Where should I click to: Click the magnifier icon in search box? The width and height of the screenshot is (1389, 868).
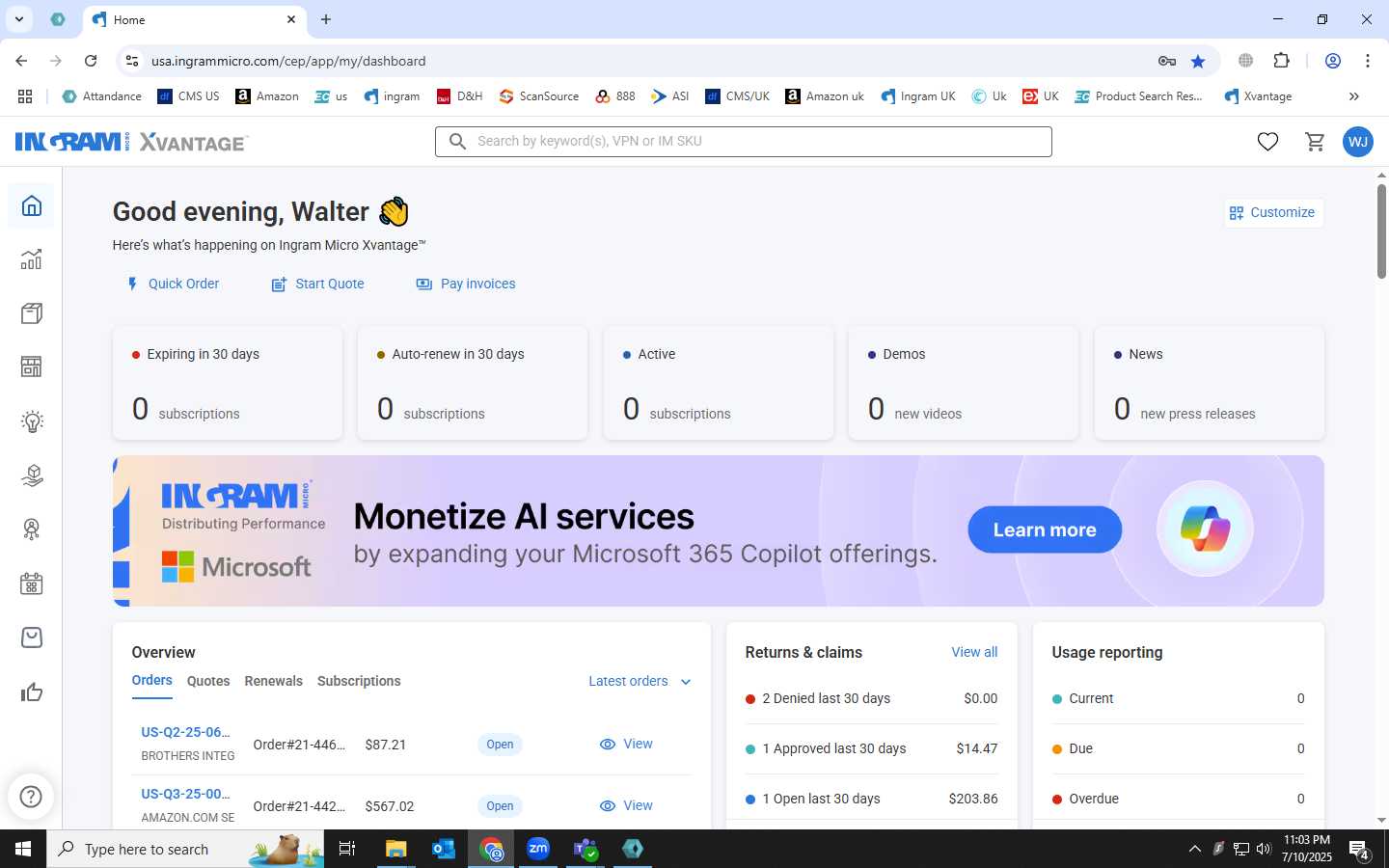tap(457, 142)
